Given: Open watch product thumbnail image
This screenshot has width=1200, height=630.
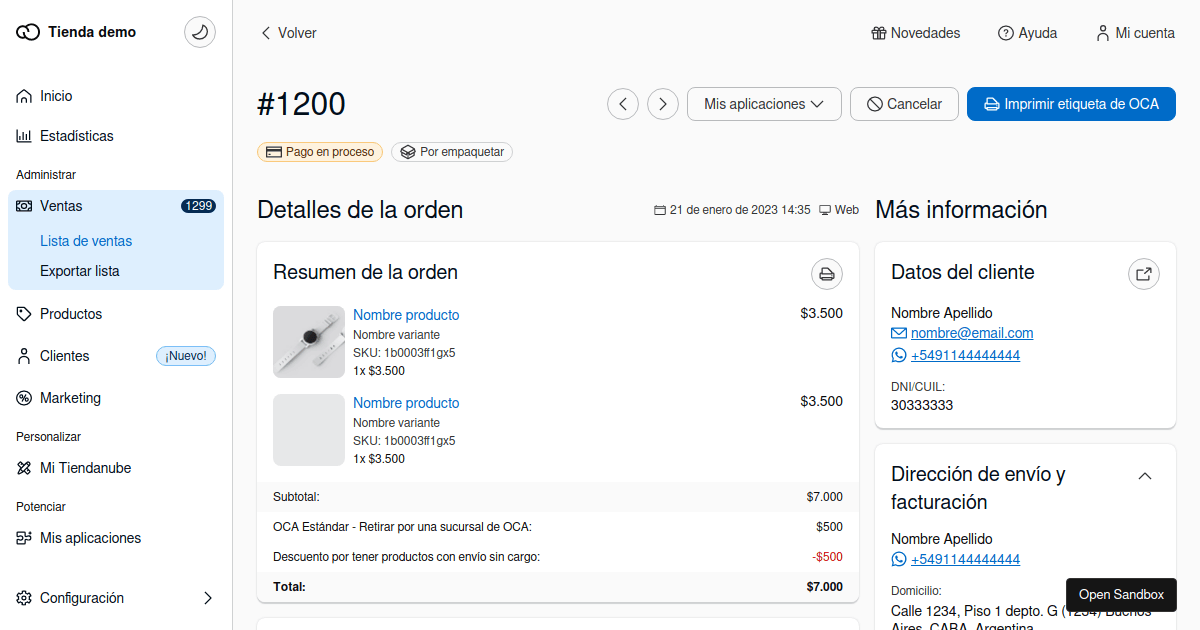Looking at the screenshot, I should click(x=309, y=342).
